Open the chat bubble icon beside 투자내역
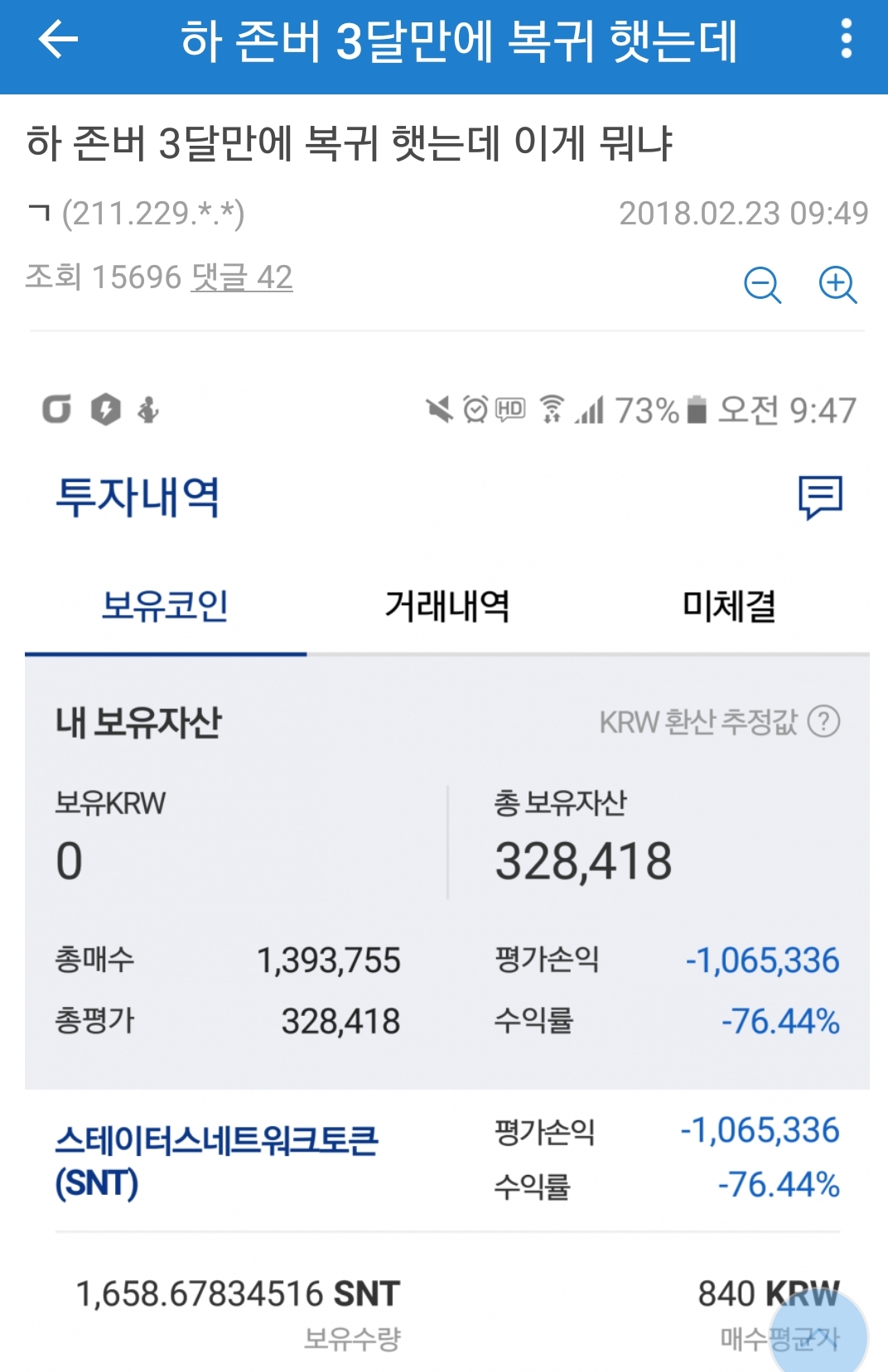This screenshot has width=888, height=1372. click(820, 497)
